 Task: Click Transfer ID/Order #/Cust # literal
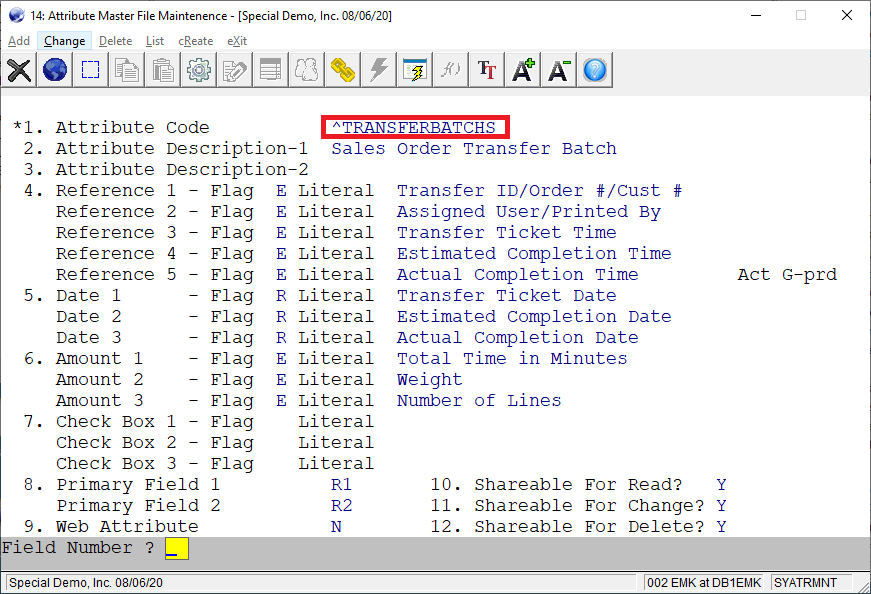click(539, 191)
